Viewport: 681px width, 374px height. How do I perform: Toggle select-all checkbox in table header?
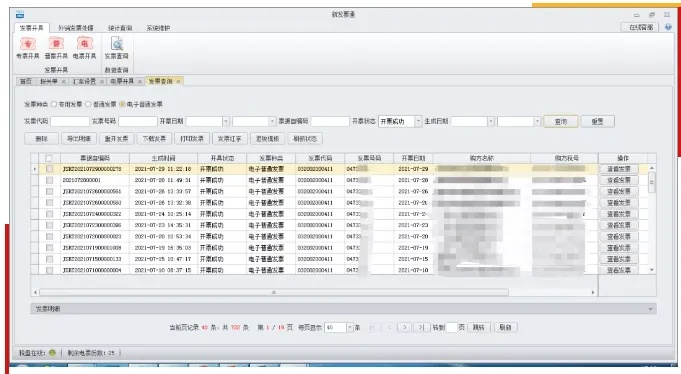[x=49, y=158]
